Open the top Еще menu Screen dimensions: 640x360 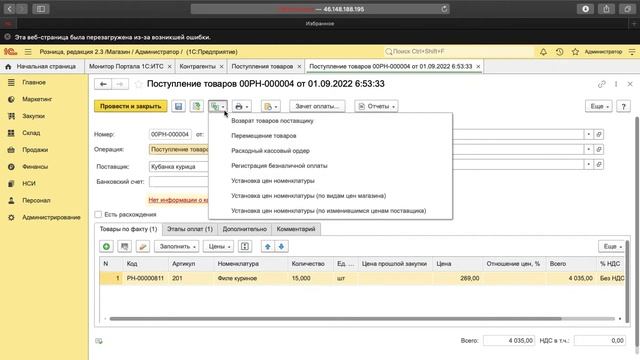(x=599, y=106)
